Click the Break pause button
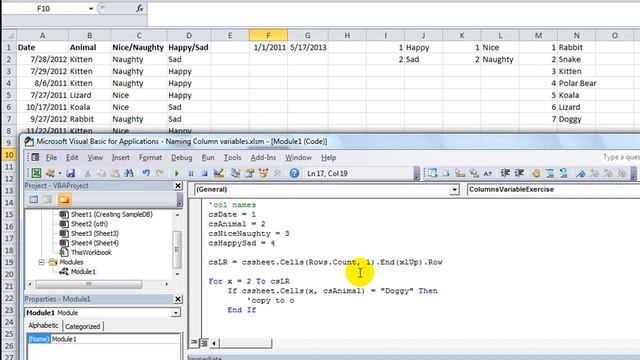Viewport: 640px width, 360px height. (191, 173)
